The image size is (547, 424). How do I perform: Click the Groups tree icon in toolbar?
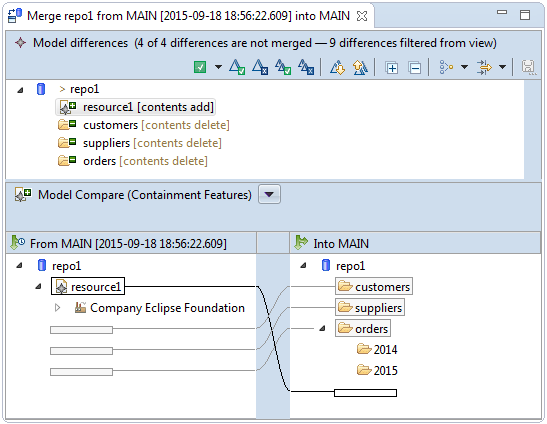tap(446, 67)
